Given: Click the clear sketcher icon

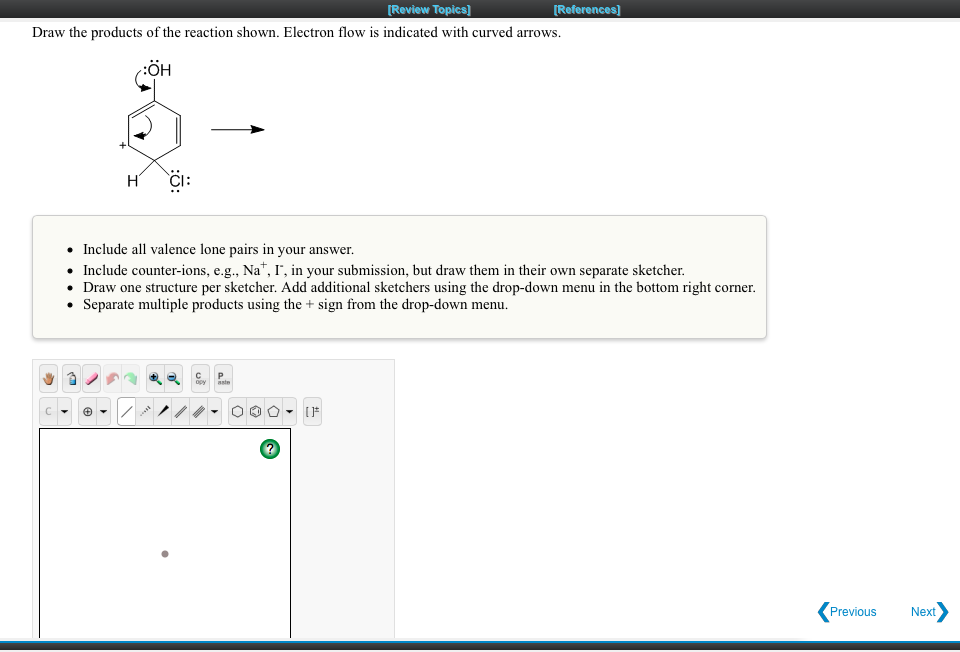Looking at the screenshot, I should pos(71,378).
